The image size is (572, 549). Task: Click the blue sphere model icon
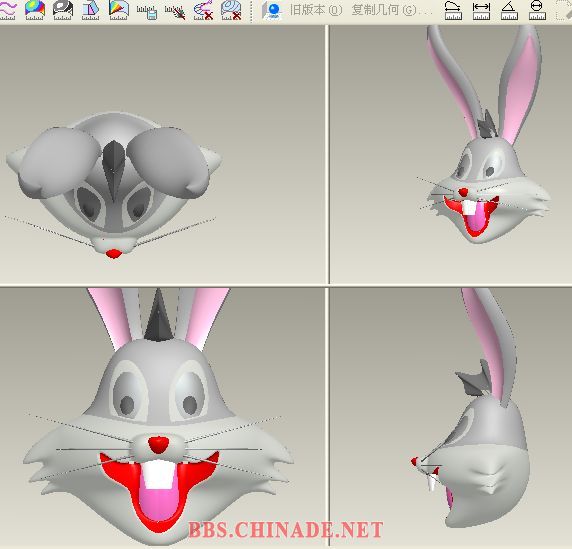click(x=272, y=11)
